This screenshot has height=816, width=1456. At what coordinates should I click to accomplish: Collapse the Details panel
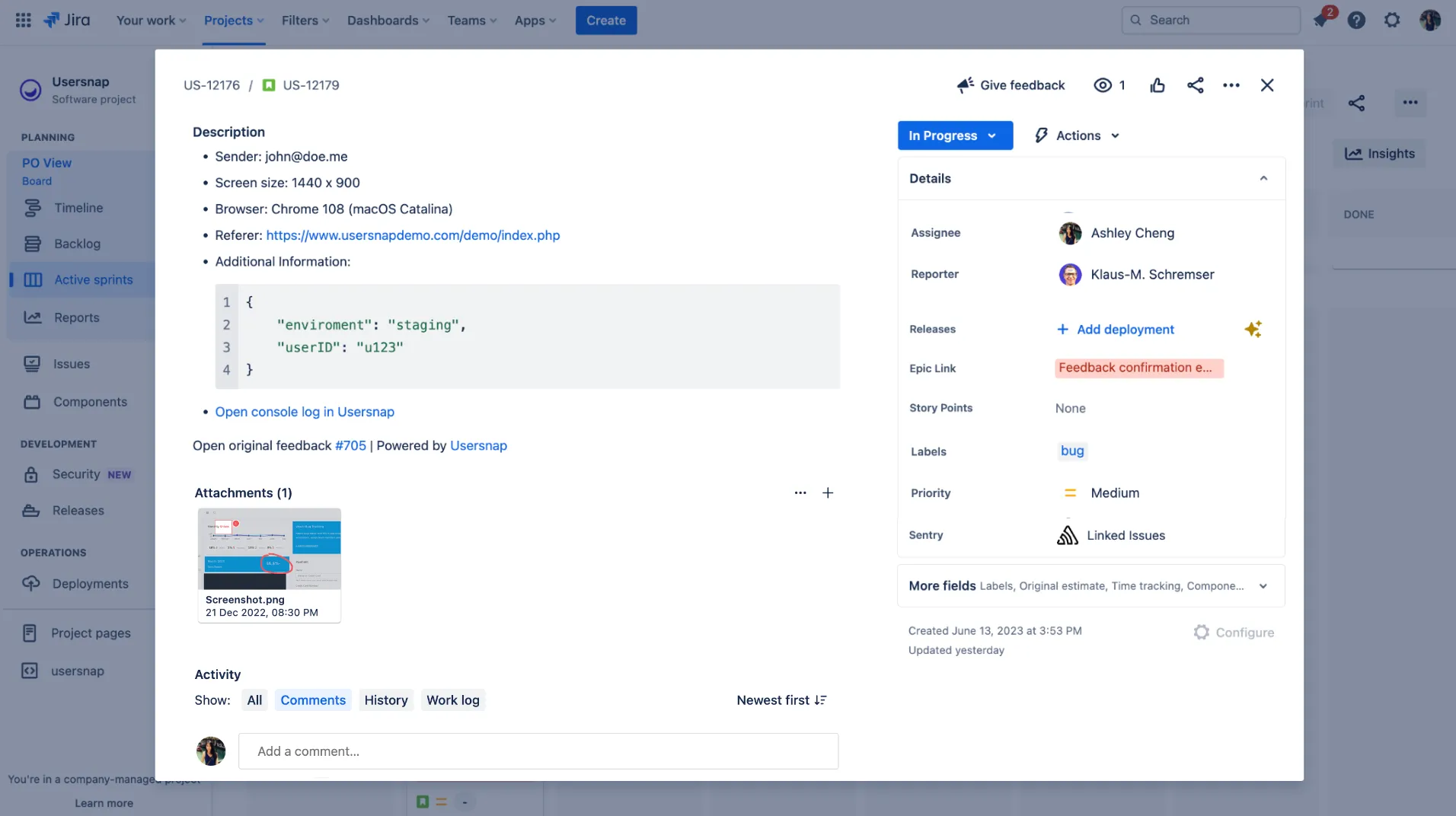pyautogui.click(x=1263, y=178)
